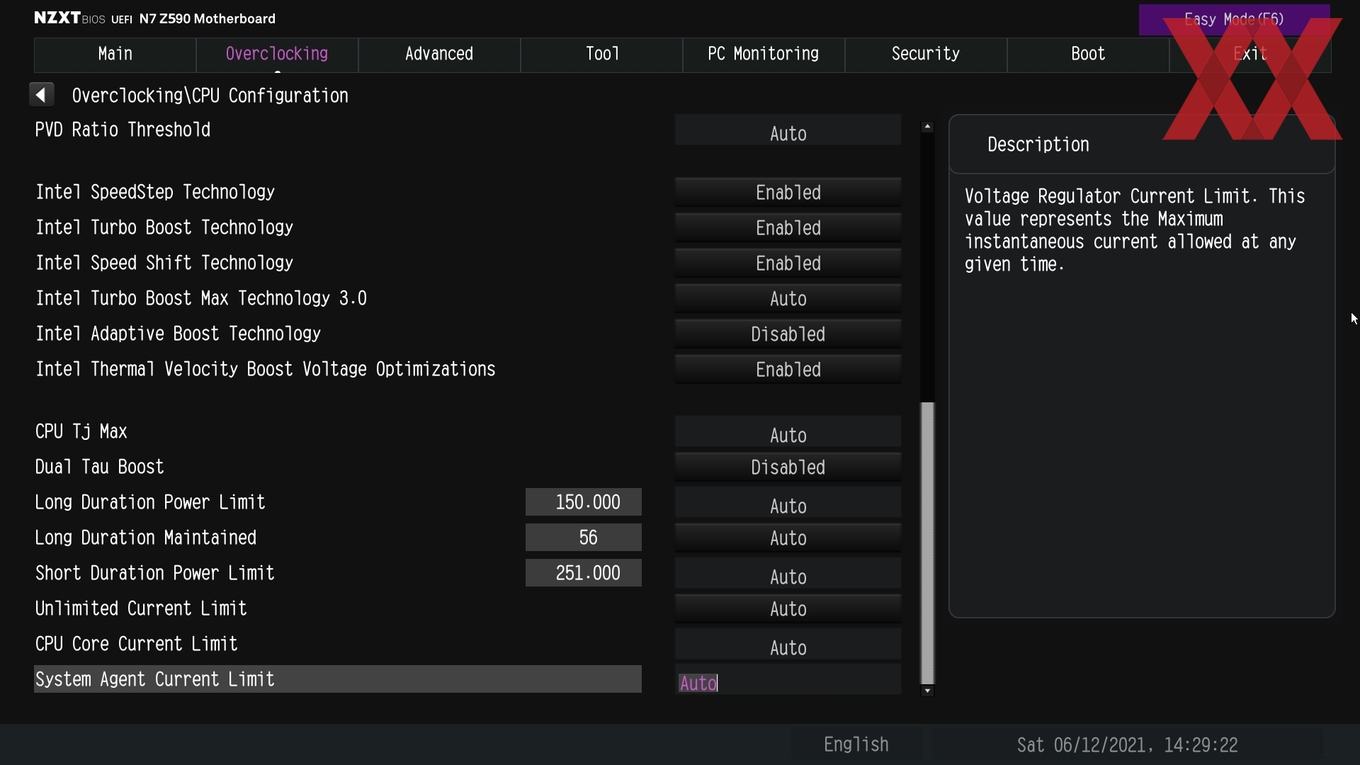This screenshot has width=1360, height=765.
Task: Select Intel Adaptive Boost Technology label
Action: pos(178,334)
